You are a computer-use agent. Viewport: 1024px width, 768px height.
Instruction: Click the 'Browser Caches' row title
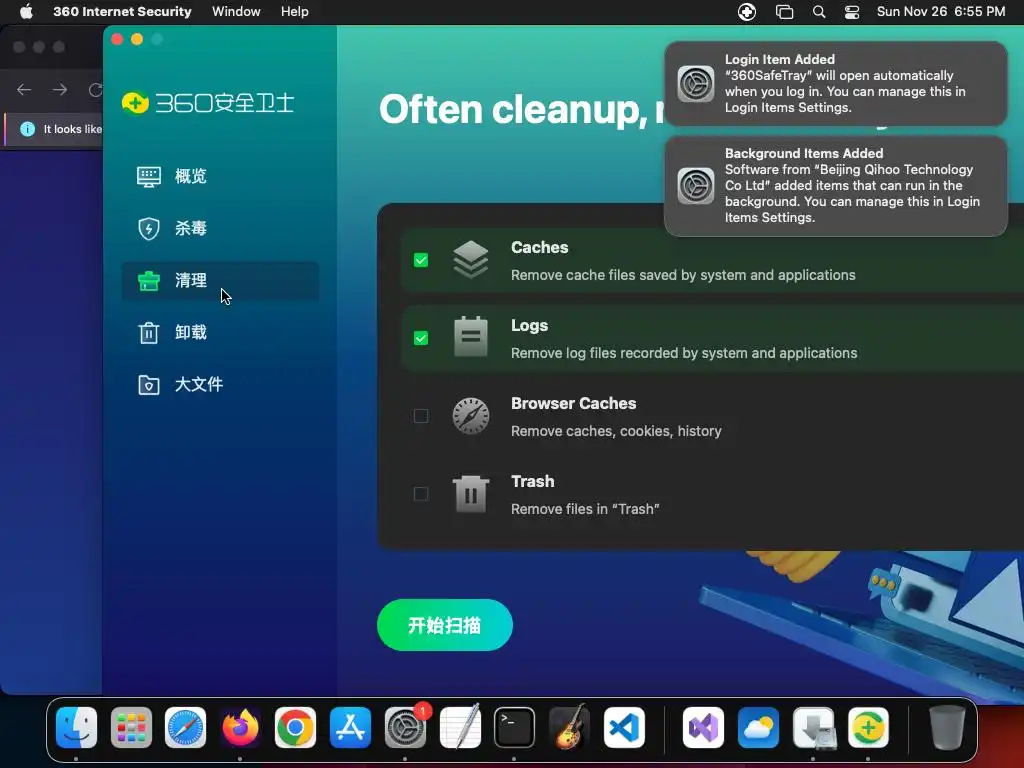pos(573,404)
